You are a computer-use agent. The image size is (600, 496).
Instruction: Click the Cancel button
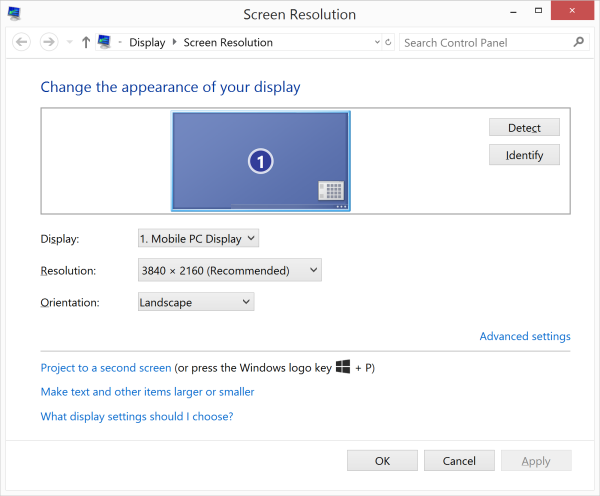[x=459, y=461]
